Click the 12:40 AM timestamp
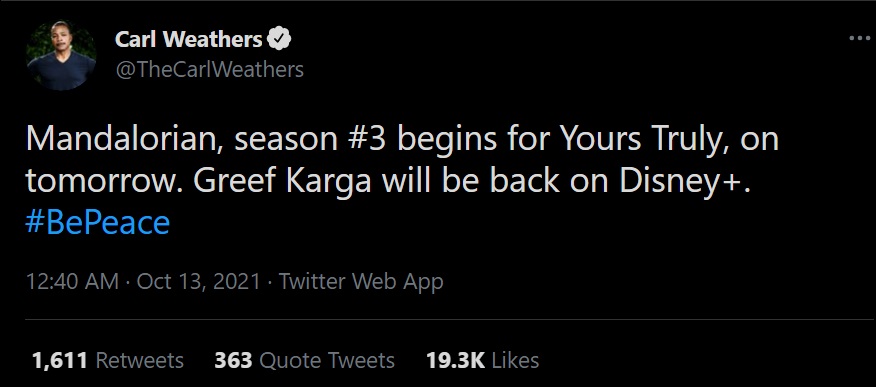The height and width of the screenshot is (387, 876). click(x=72, y=281)
